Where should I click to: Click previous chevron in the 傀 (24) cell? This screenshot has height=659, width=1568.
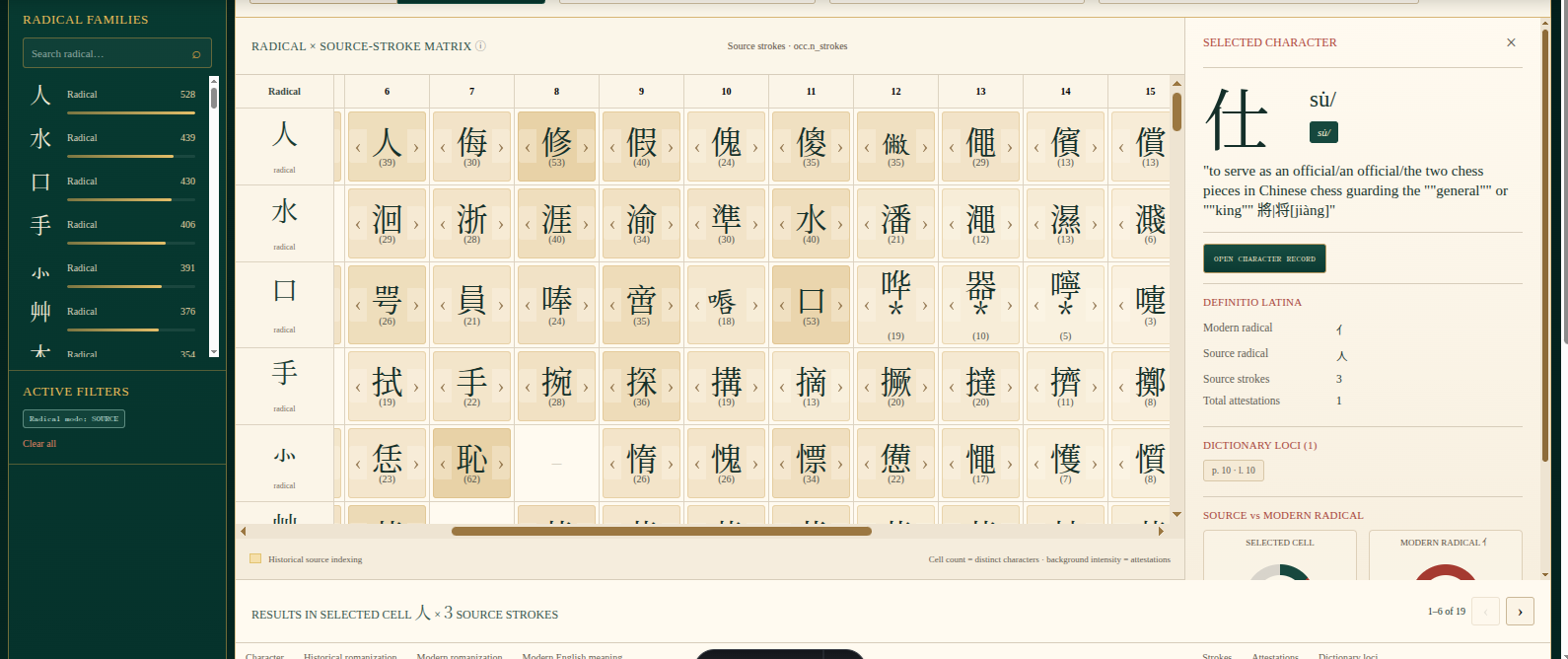pos(697,147)
